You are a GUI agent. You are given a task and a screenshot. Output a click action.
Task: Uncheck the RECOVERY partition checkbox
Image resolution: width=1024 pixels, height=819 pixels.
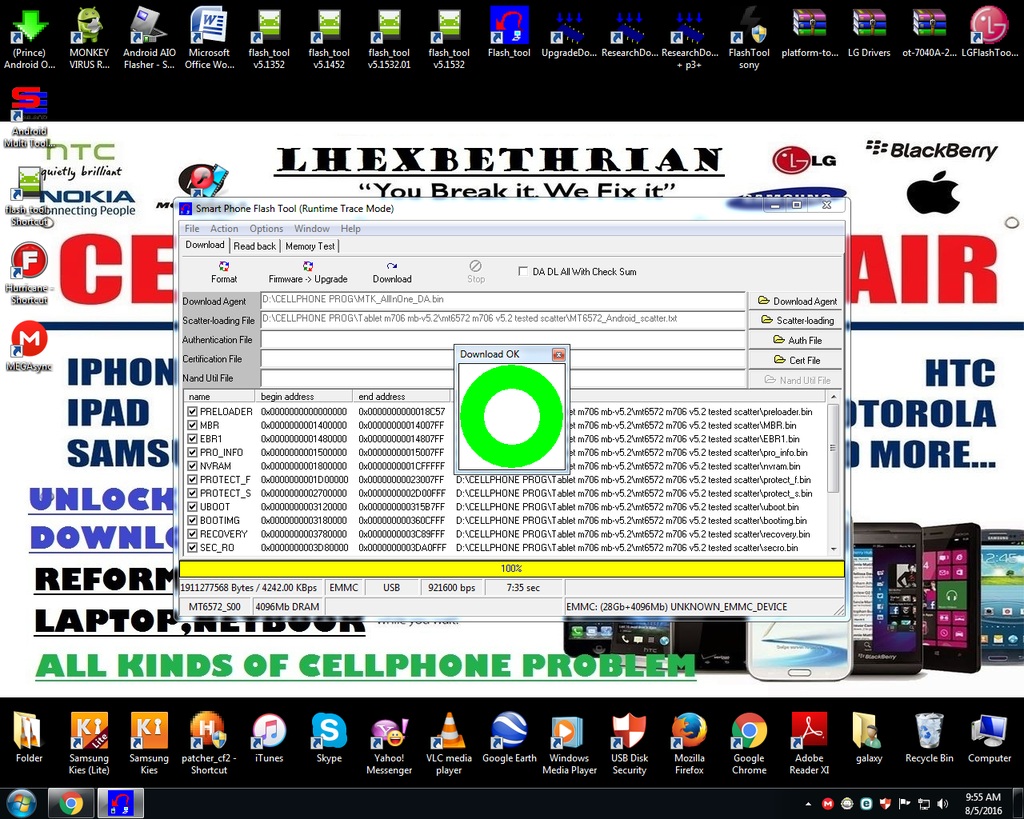(192, 534)
